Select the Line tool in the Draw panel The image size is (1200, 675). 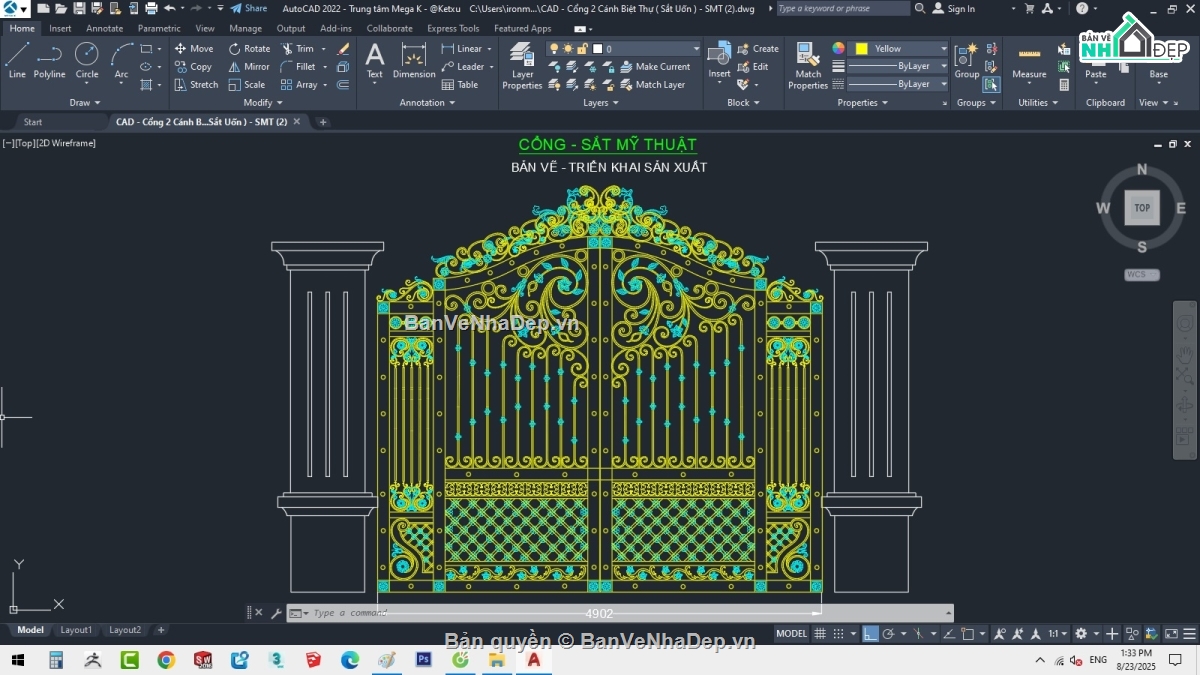pos(16,62)
